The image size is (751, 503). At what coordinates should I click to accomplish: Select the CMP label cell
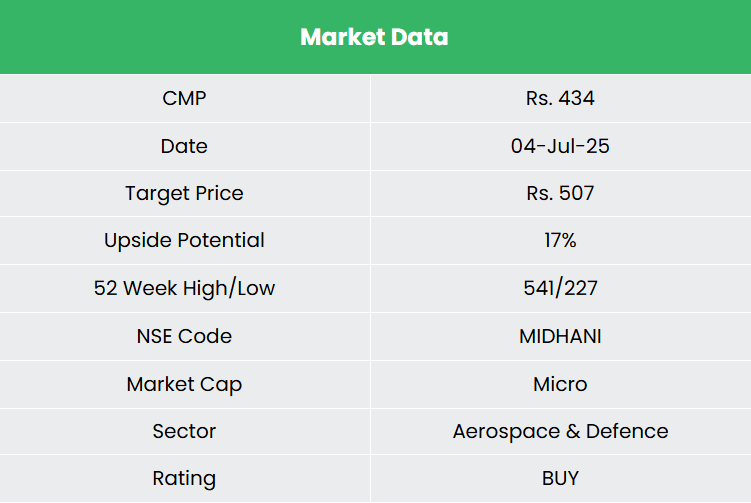tap(184, 98)
